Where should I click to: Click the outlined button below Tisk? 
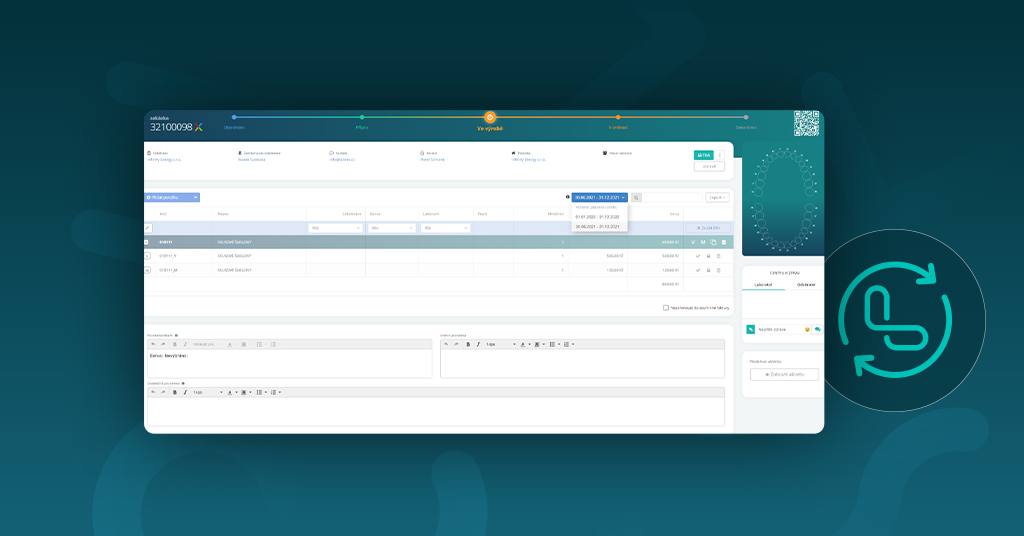point(709,166)
